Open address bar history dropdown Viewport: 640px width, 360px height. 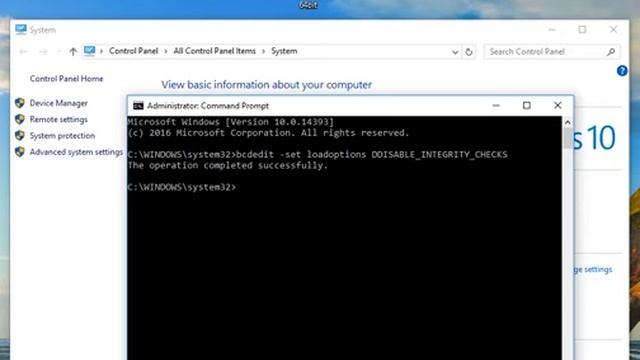[x=455, y=52]
